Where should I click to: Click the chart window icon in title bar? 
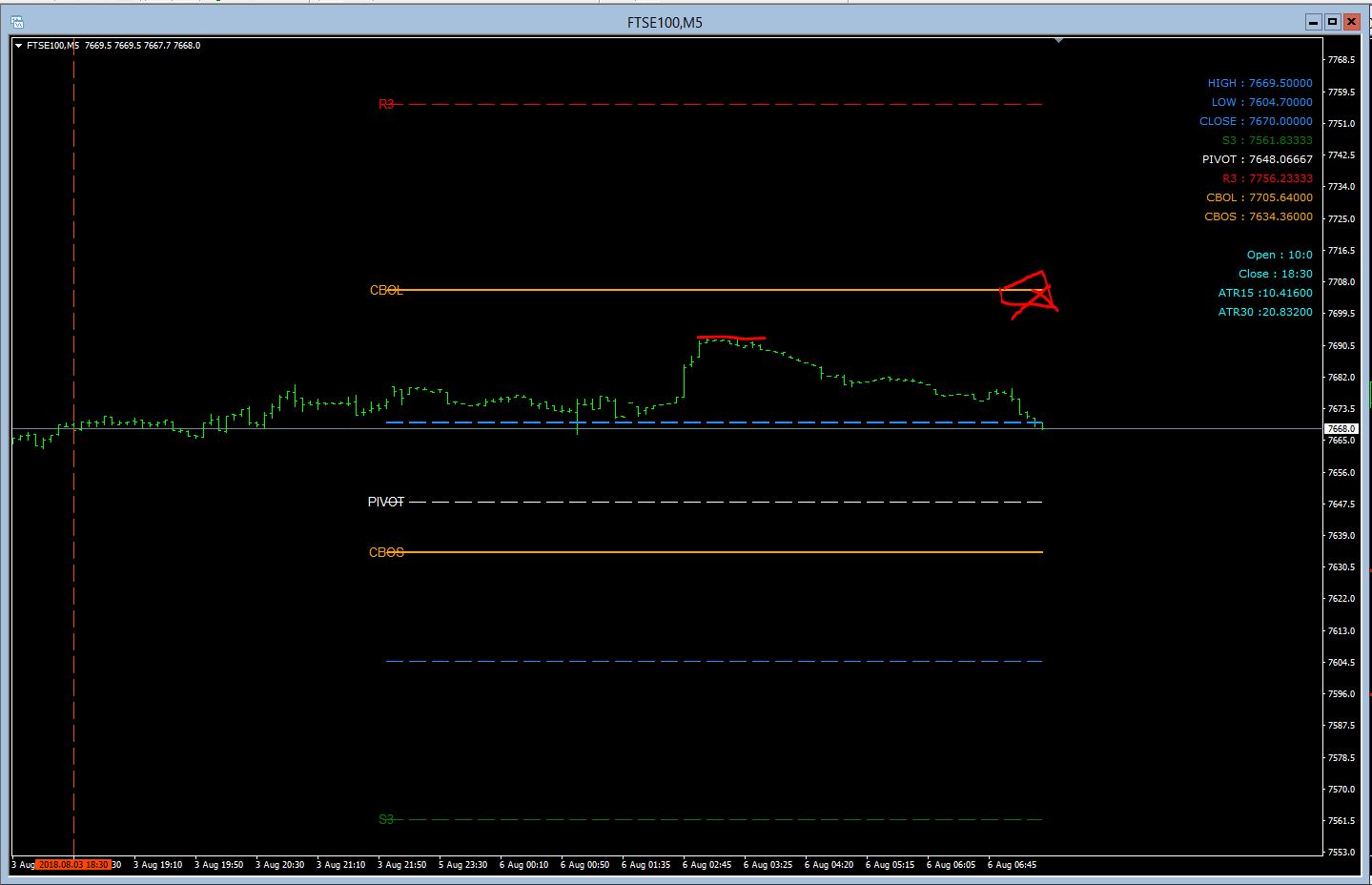point(18,21)
